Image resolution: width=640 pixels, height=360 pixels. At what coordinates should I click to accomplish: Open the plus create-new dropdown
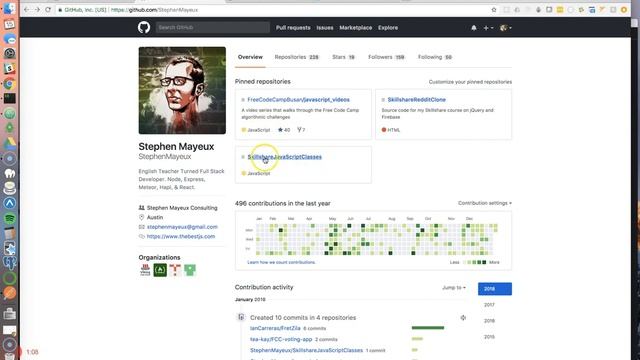click(488, 28)
